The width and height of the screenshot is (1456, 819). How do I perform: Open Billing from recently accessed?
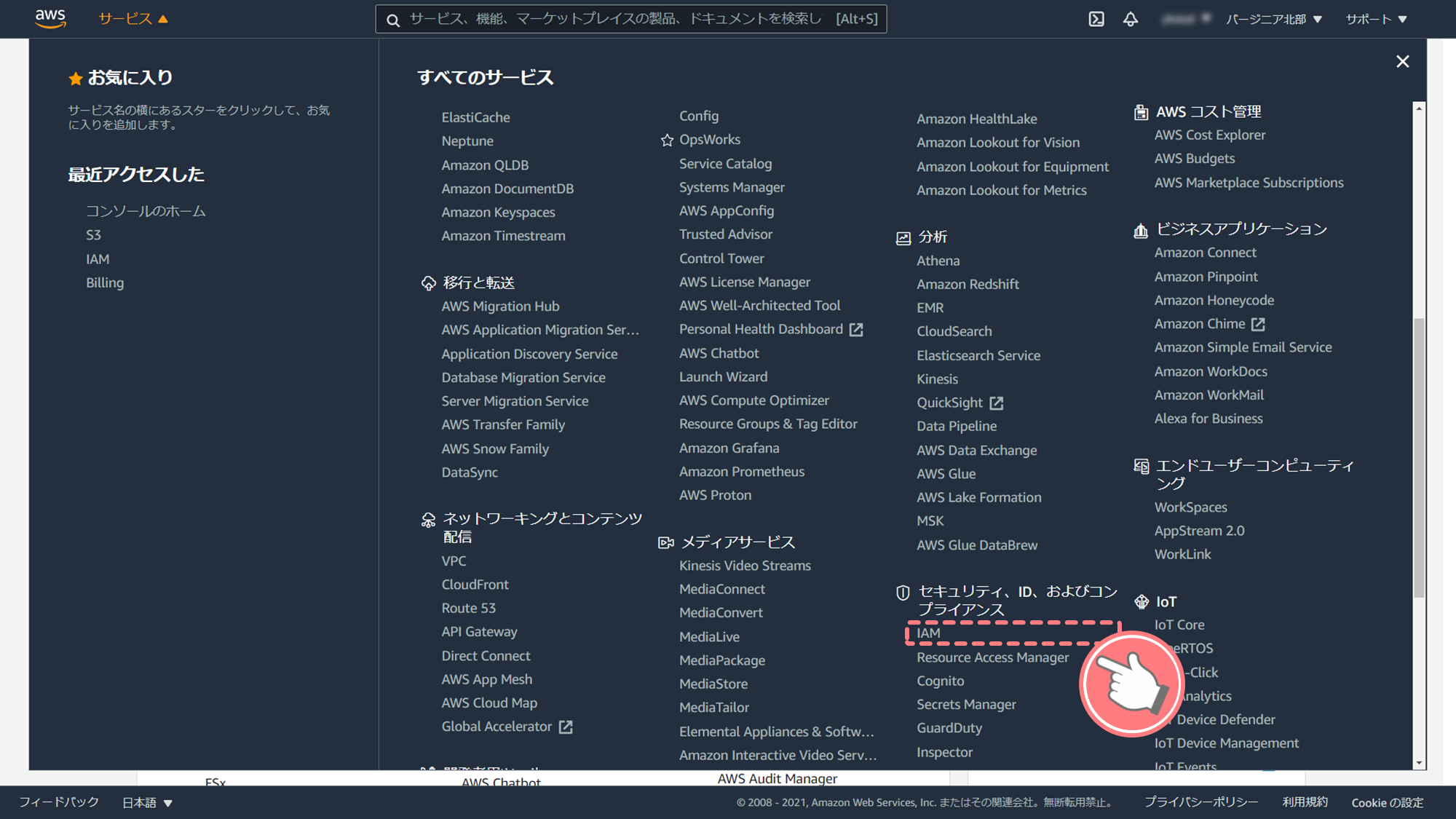(105, 283)
